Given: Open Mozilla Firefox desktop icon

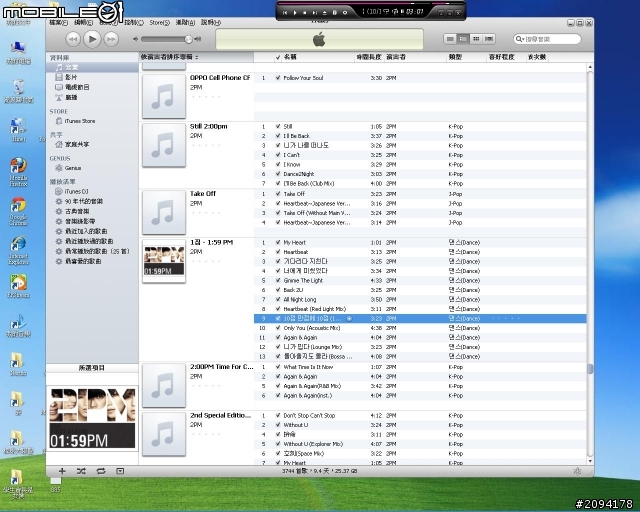Looking at the screenshot, I should 18,171.
